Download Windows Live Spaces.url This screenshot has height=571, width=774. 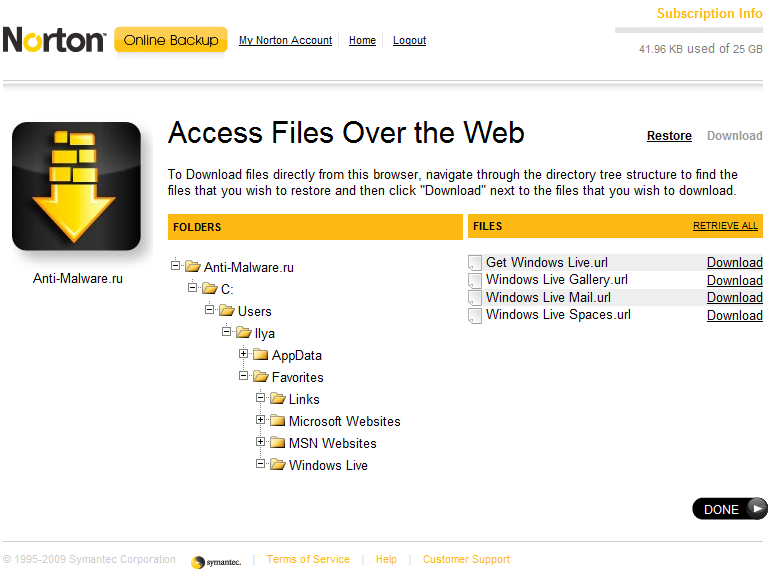click(x=735, y=315)
